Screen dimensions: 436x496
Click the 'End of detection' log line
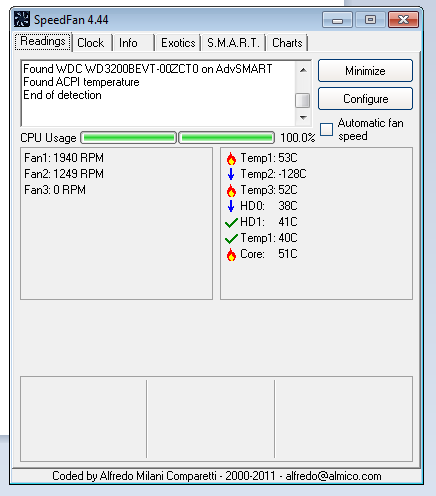point(62,95)
